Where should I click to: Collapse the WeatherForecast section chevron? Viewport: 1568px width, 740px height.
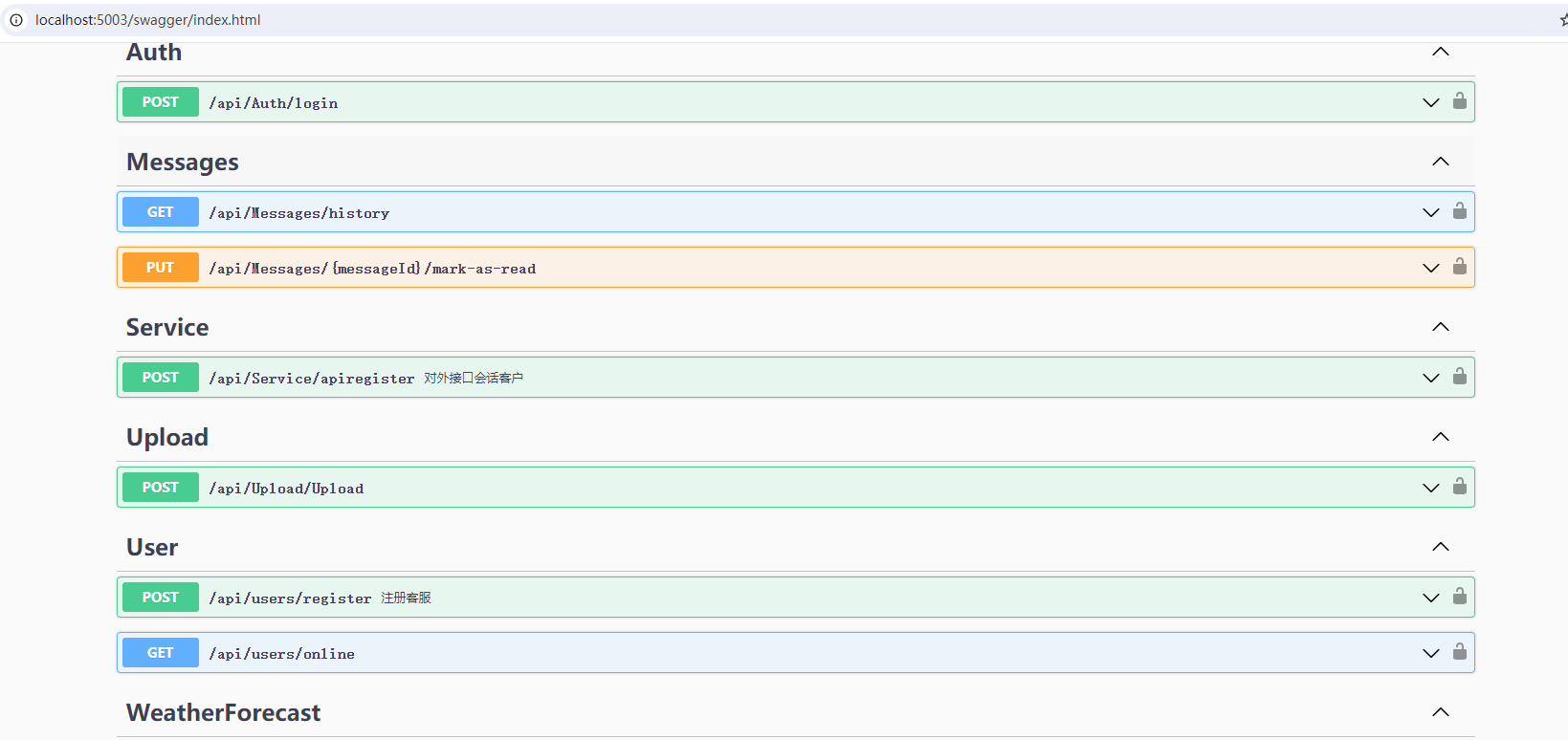click(1440, 712)
